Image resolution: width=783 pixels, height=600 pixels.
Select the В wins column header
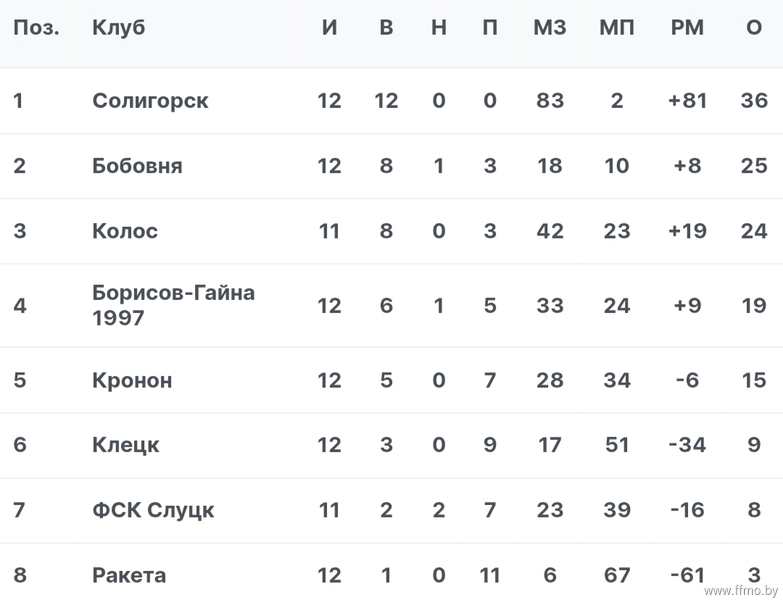[386, 27]
